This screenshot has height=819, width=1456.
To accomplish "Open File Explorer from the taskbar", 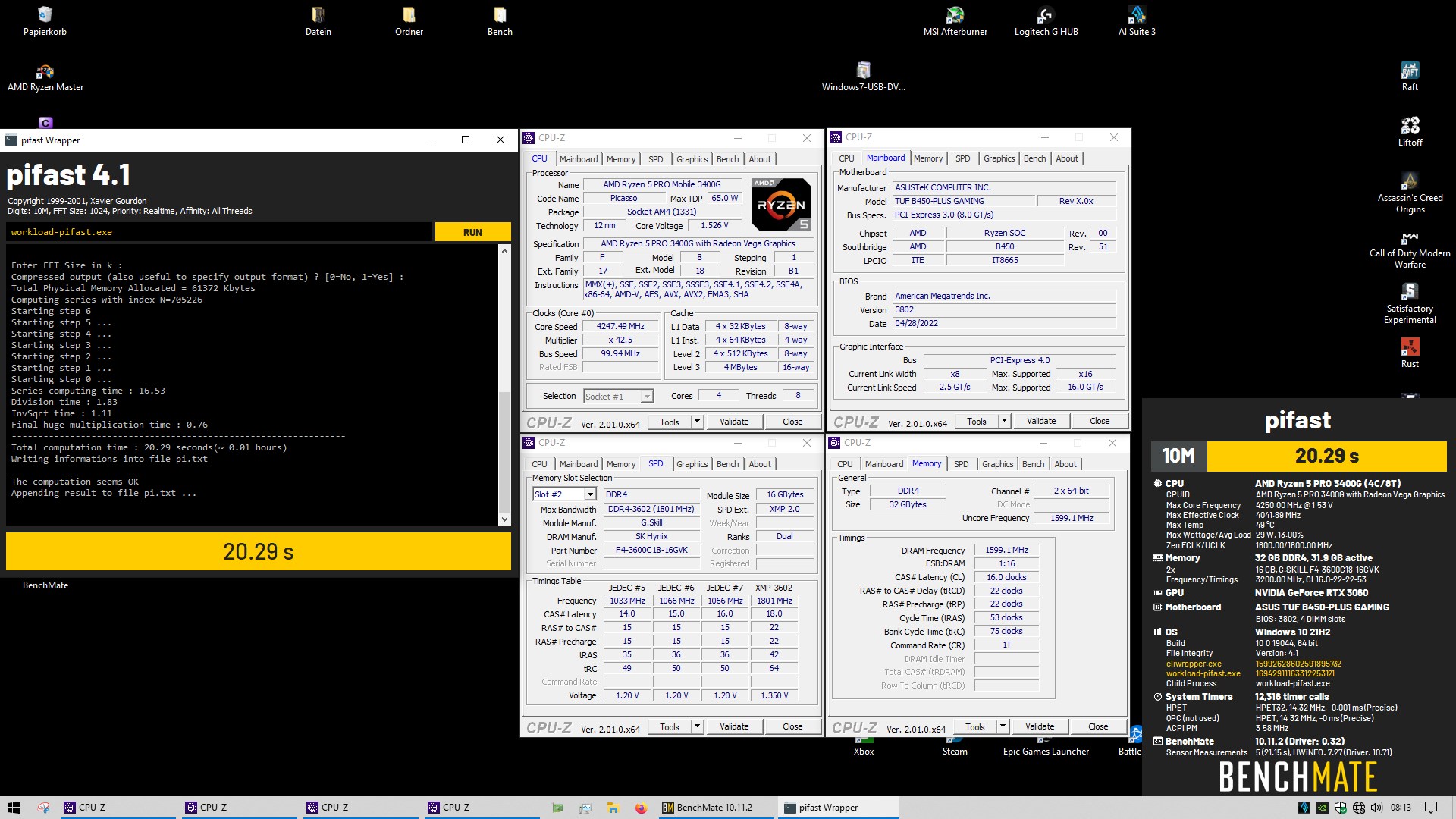I will [x=613, y=808].
